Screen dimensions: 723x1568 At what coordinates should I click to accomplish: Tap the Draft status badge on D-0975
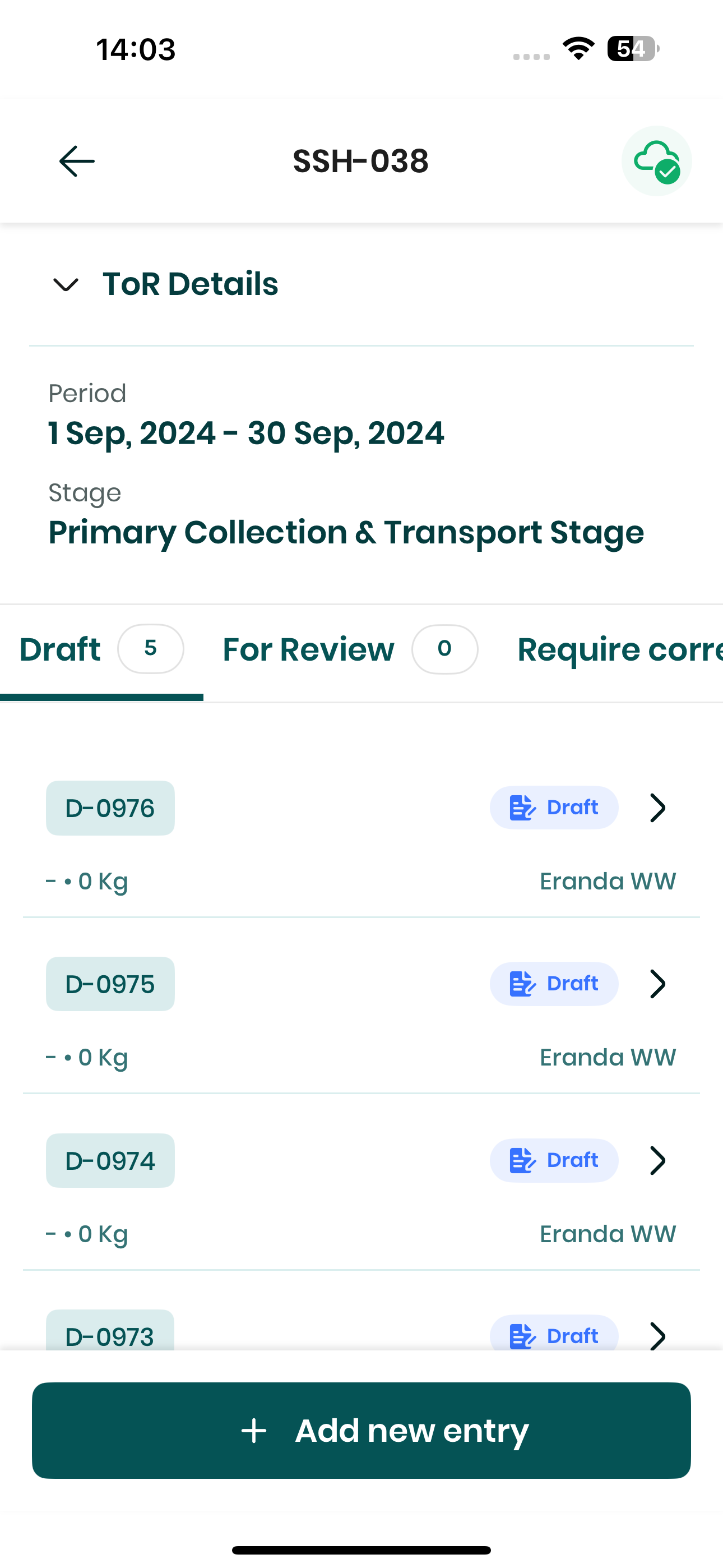(554, 984)
